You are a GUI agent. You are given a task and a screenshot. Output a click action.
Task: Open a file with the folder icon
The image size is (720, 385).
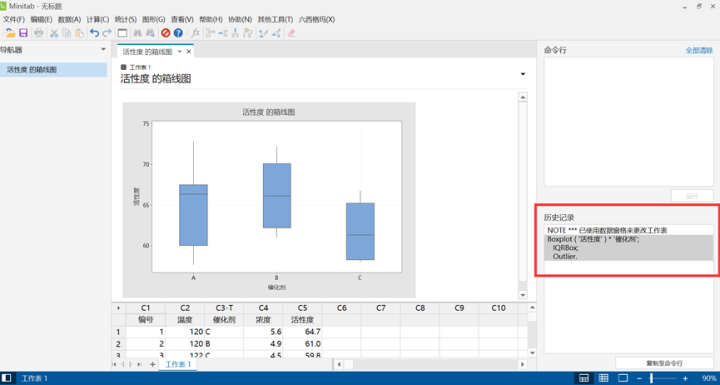(x=10, y=33)
